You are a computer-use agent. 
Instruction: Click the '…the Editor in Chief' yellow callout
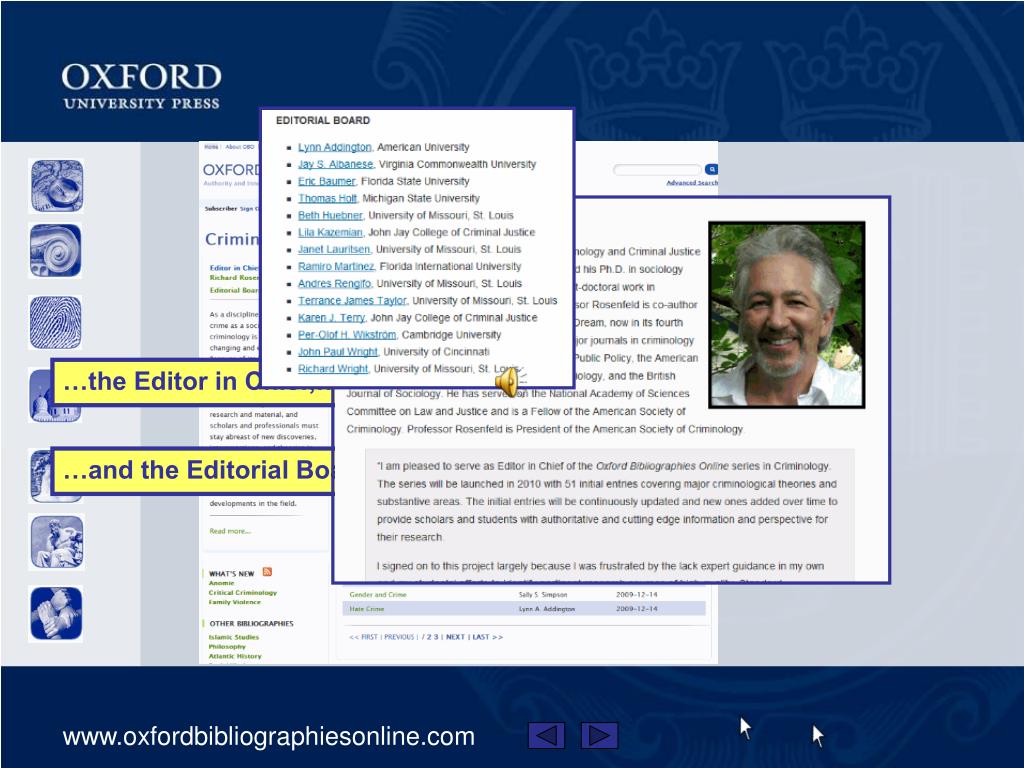(x=193, y=381)
